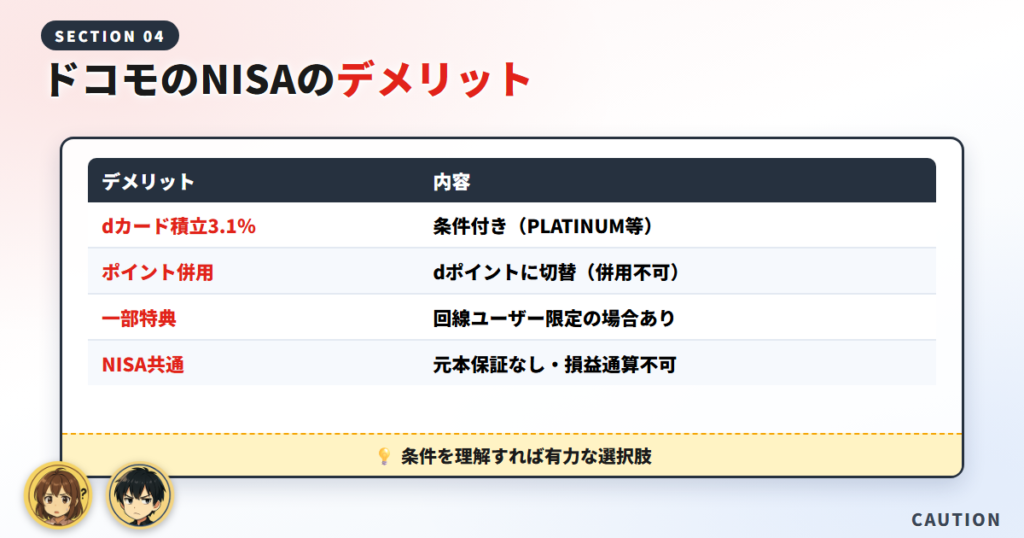Click the ポイント併用 row label
The width and height of the screenshot is (1024, 538).
click(157, 272)
